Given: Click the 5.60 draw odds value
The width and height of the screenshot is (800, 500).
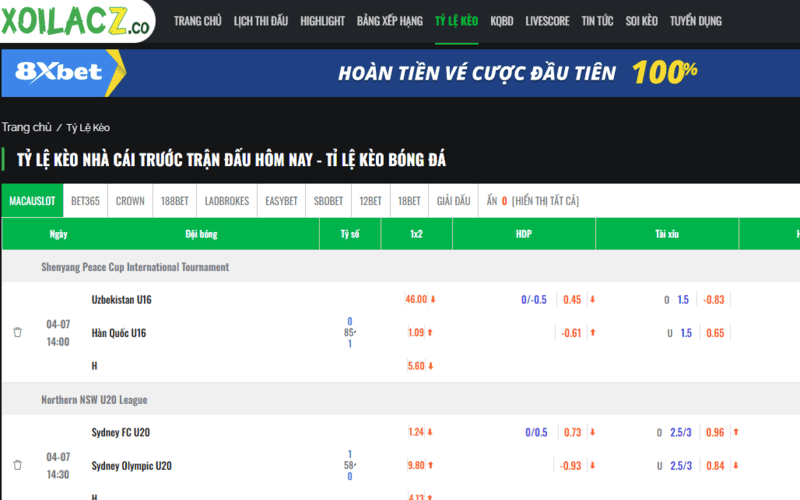Looking at the screenshot, I should (416, 365).
